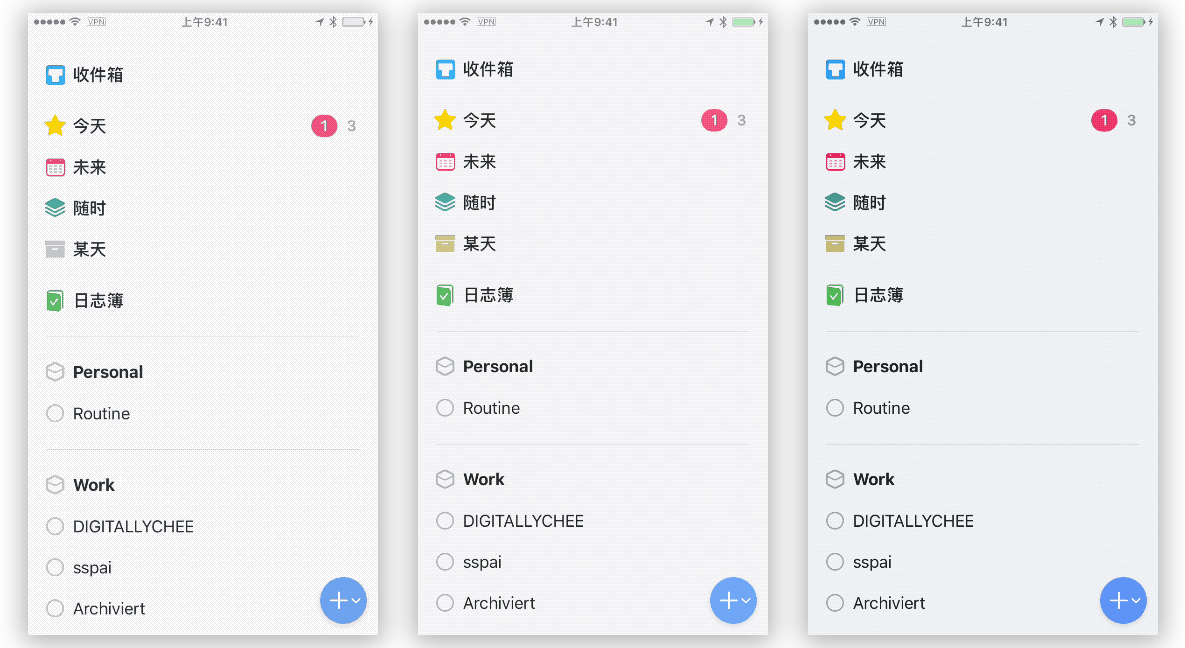Open the Archiviert project in left phone

109,609
